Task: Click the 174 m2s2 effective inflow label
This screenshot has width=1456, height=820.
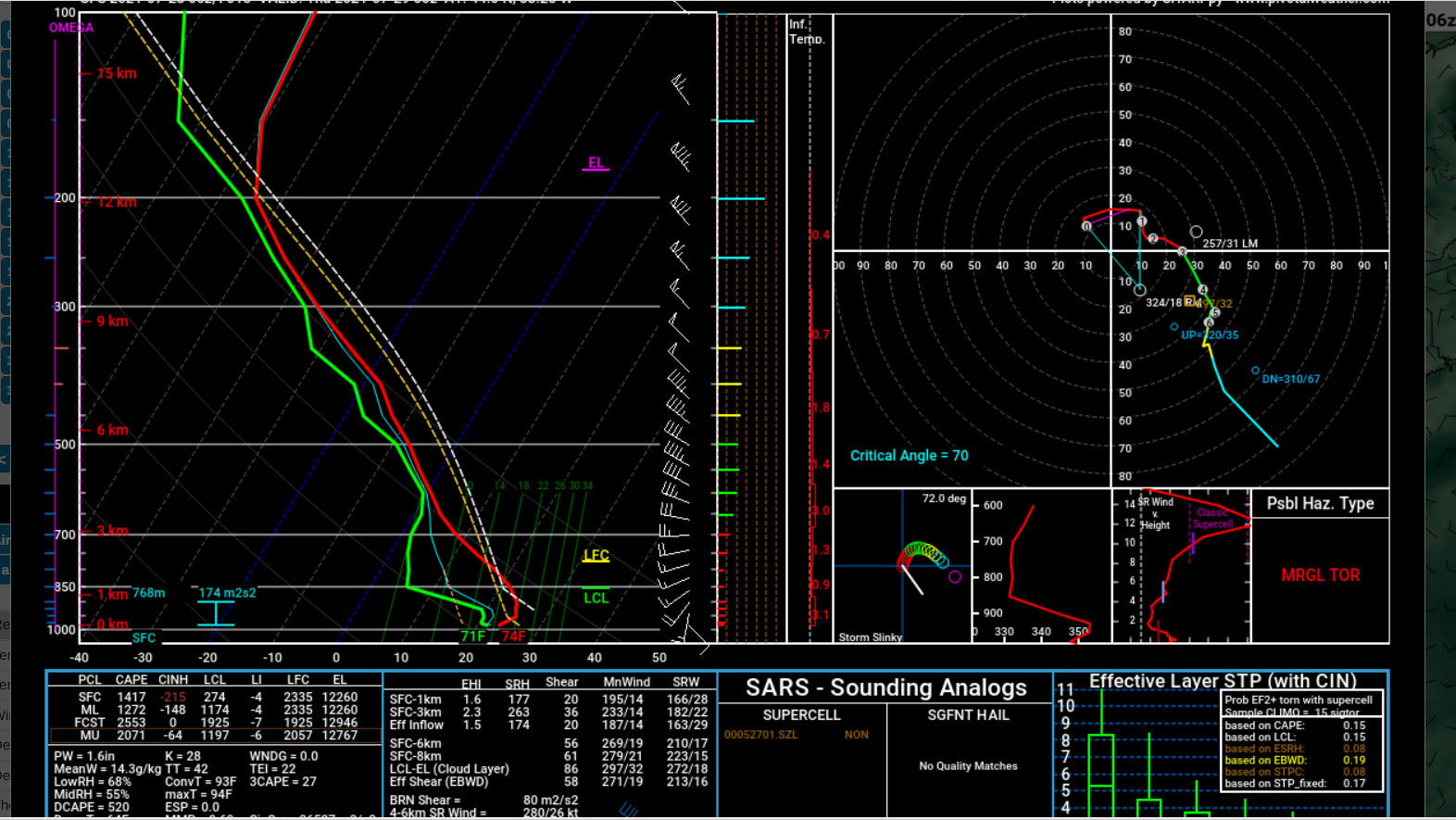Action: point(227,593)
